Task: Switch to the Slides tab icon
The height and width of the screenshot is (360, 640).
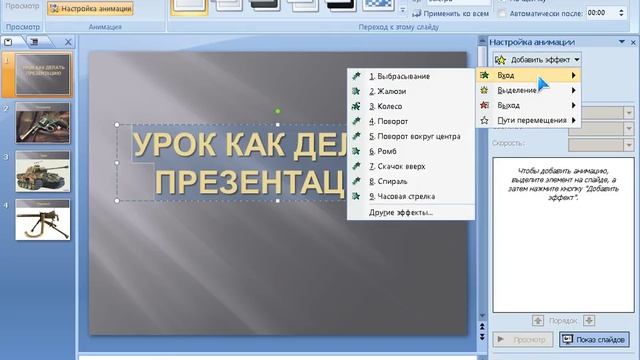Action: click(9, 42)
